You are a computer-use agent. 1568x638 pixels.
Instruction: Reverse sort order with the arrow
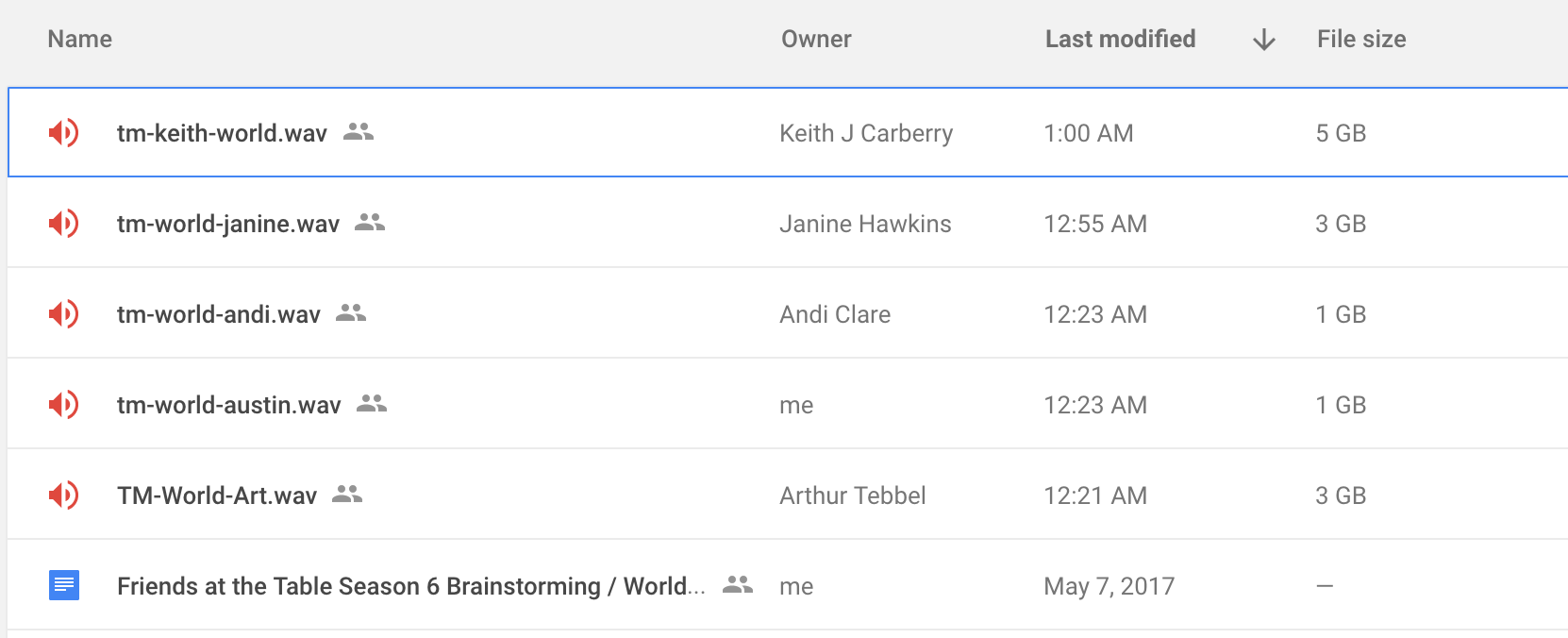point(1264,40)
